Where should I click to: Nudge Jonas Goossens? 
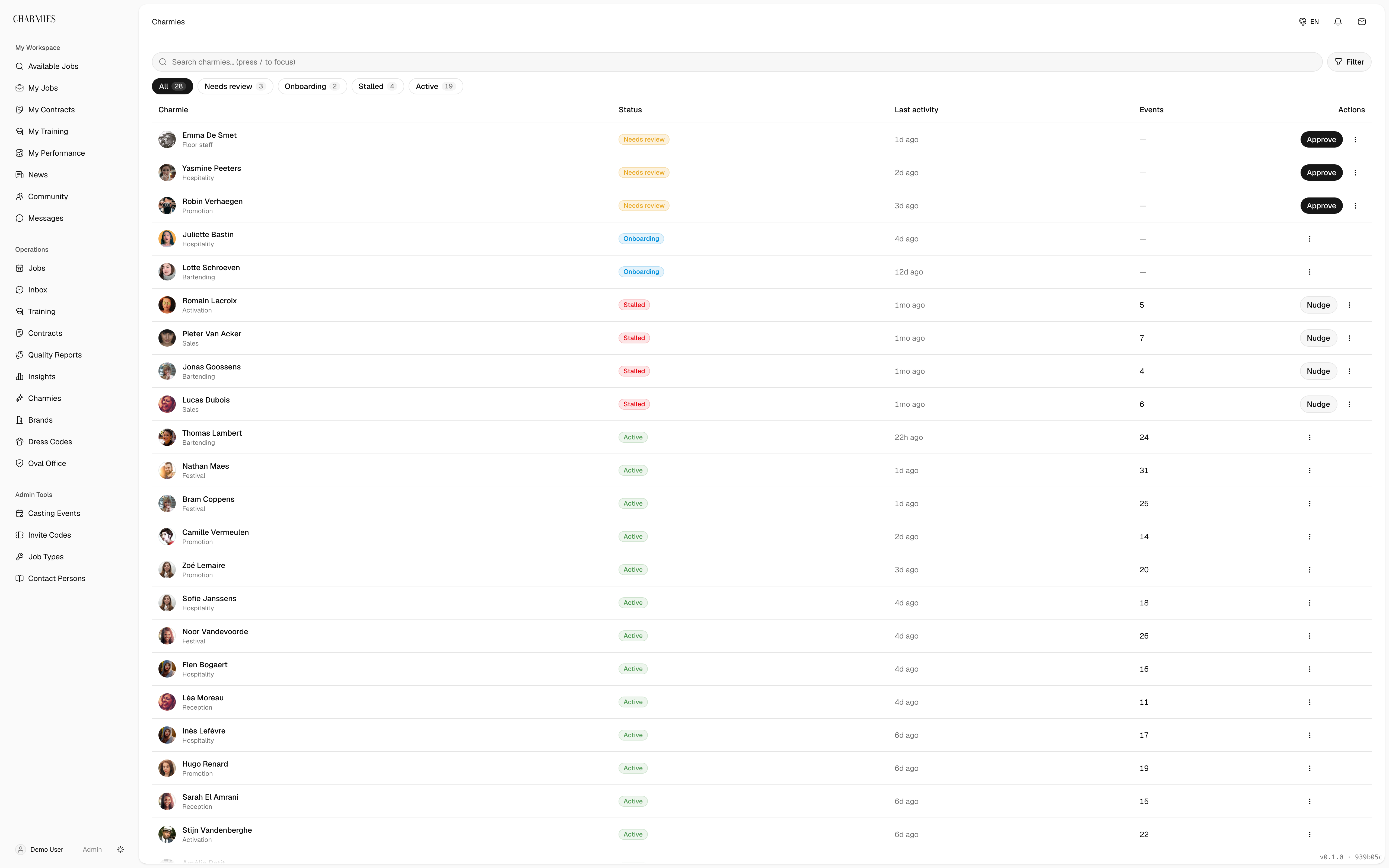1318,371
